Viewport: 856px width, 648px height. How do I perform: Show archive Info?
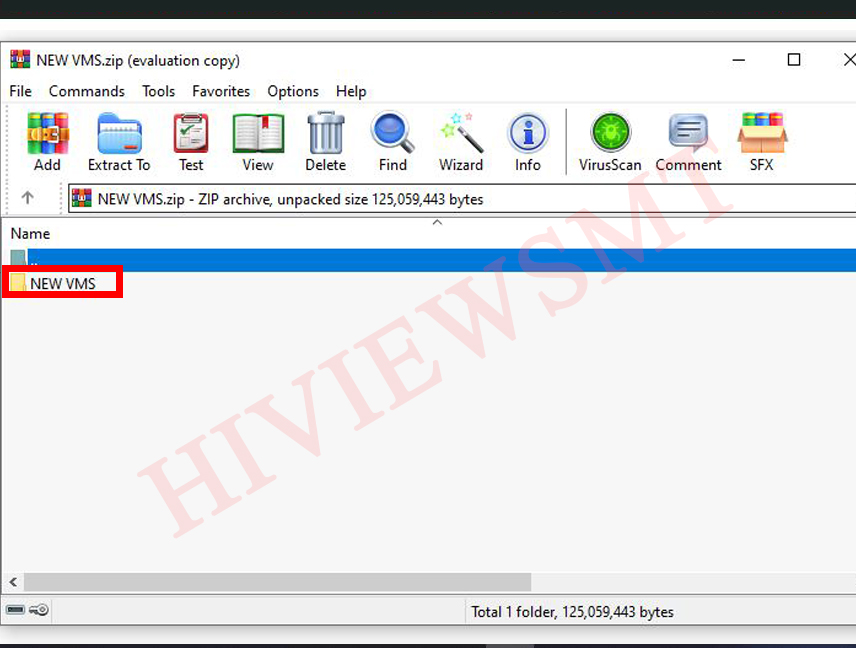pyautogui.click(x=527, y=141)
